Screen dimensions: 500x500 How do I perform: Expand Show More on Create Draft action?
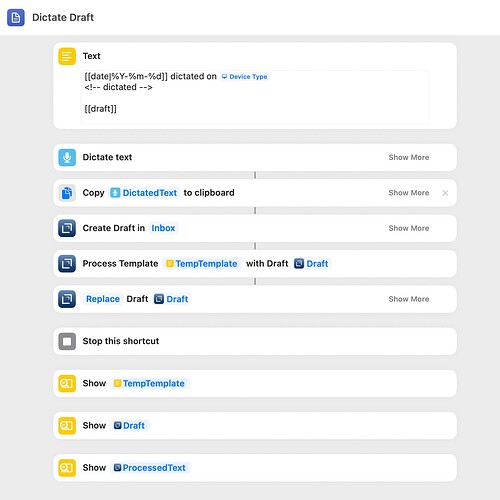pyautogui.click(x=409, y=228)
